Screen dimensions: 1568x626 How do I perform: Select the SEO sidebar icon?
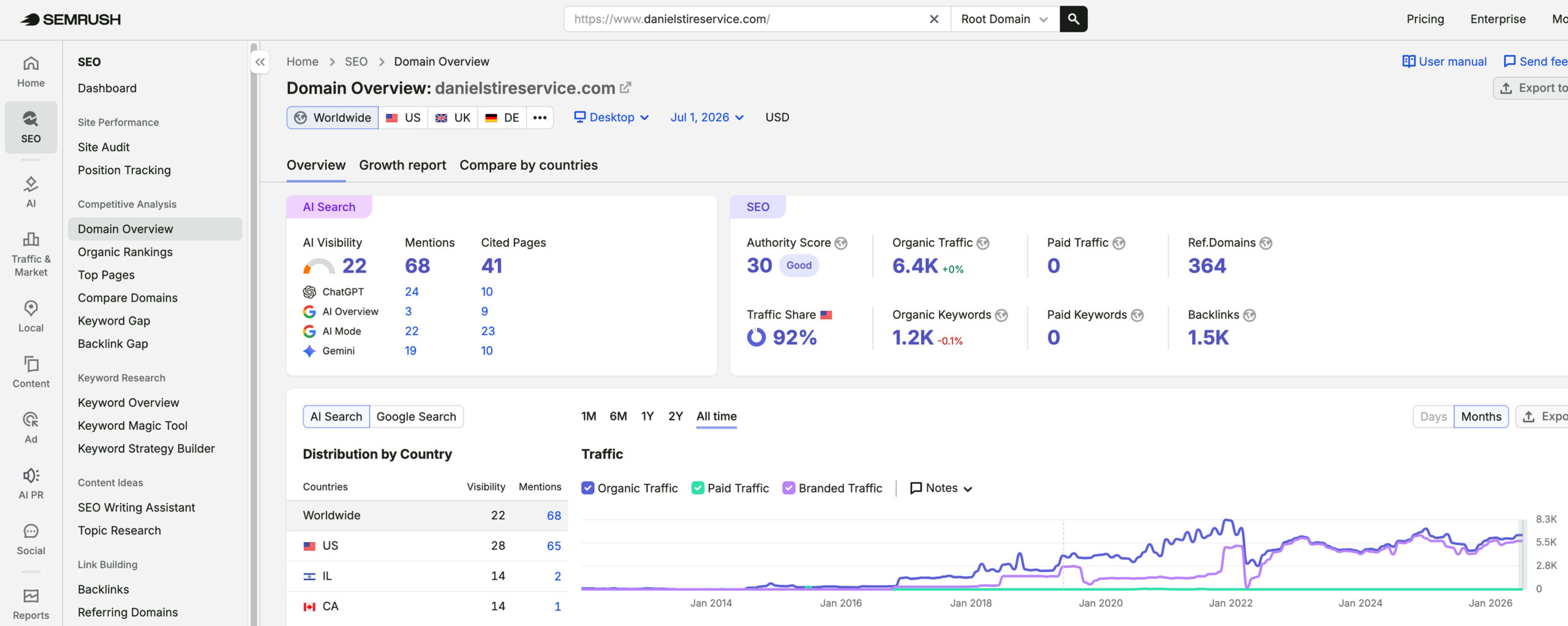pos(31,127)
